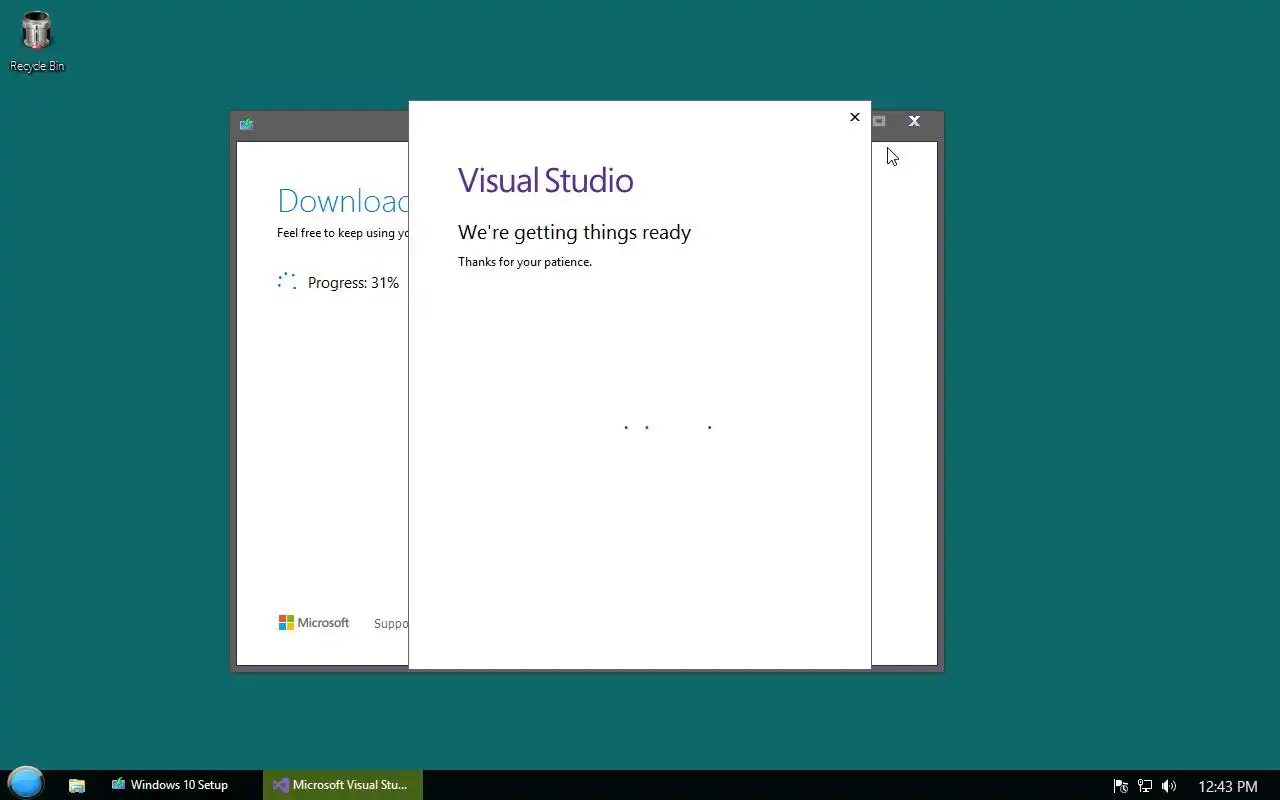Open the Action Center flag icon in tray
This screenshot has height=800, width=1280.
pyautogui.click(x=1121, y=786)
